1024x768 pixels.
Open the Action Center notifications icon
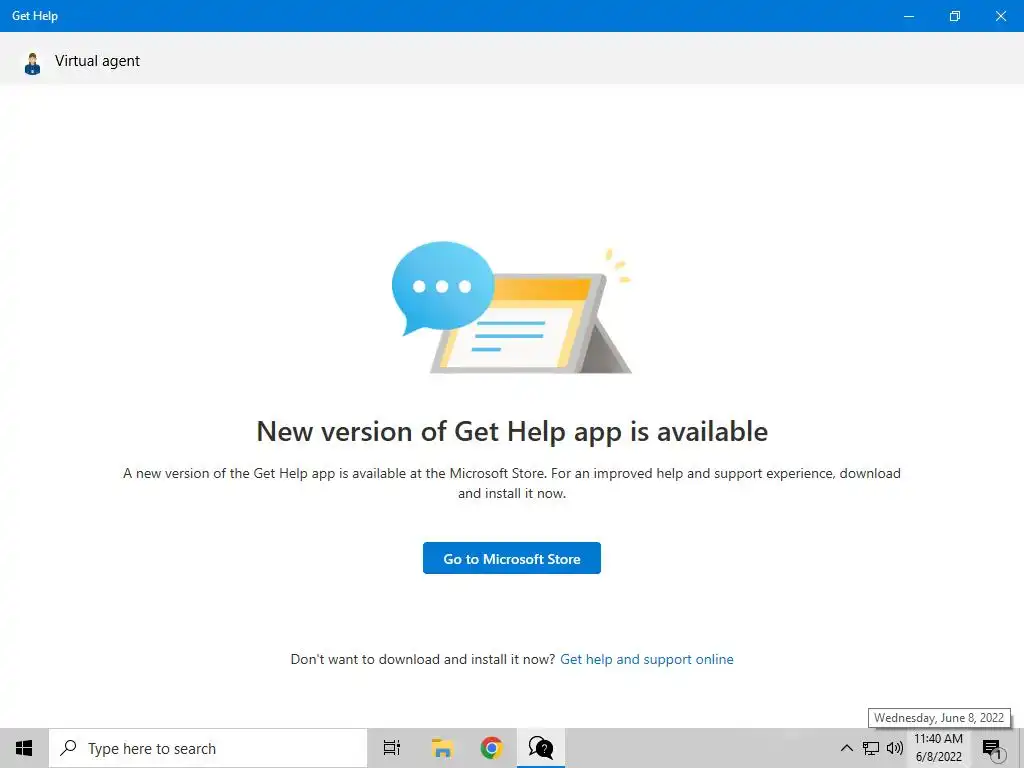coord(993,748)
